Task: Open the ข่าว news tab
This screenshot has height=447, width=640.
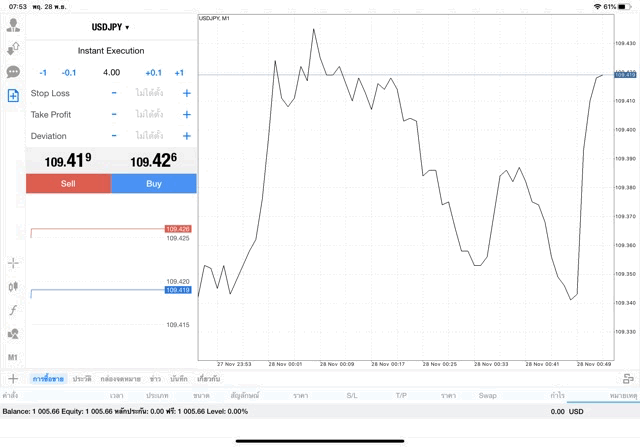Action: 155,379
